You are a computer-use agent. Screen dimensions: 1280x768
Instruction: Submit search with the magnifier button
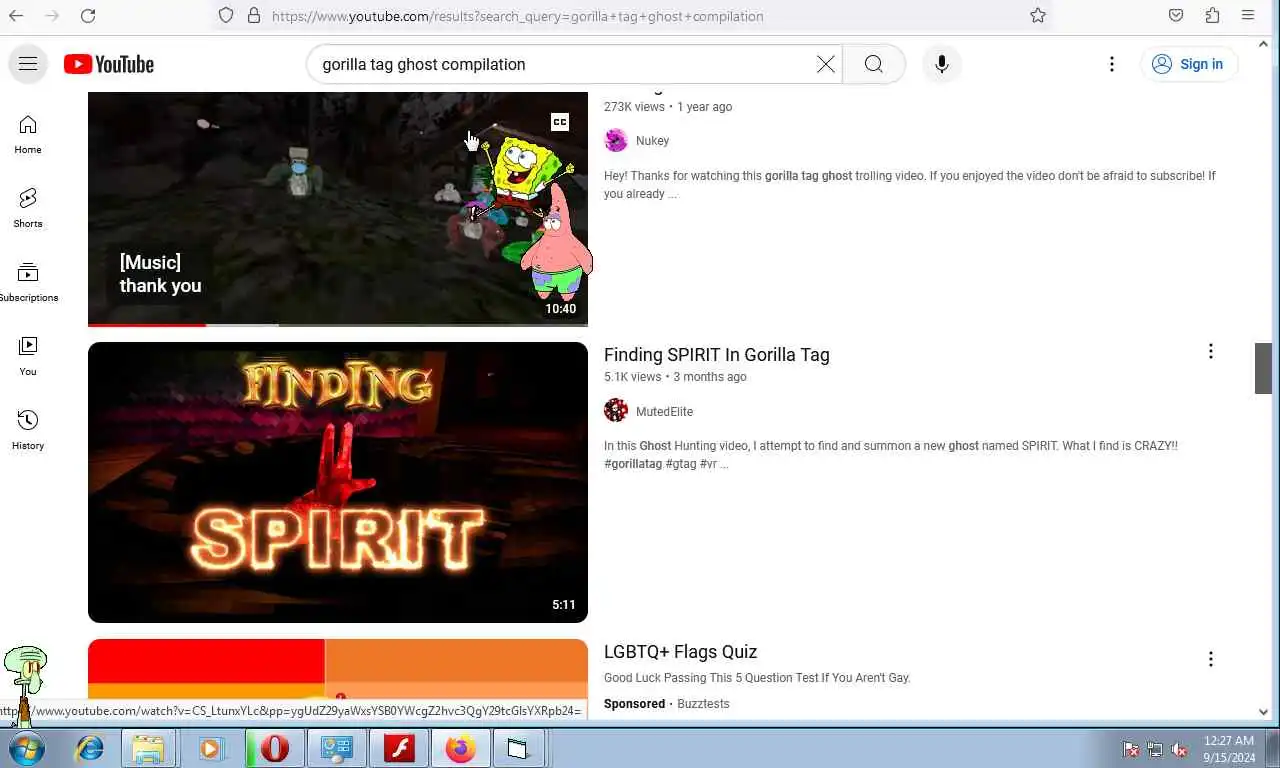pyautogui.click(x=874, y=64)
